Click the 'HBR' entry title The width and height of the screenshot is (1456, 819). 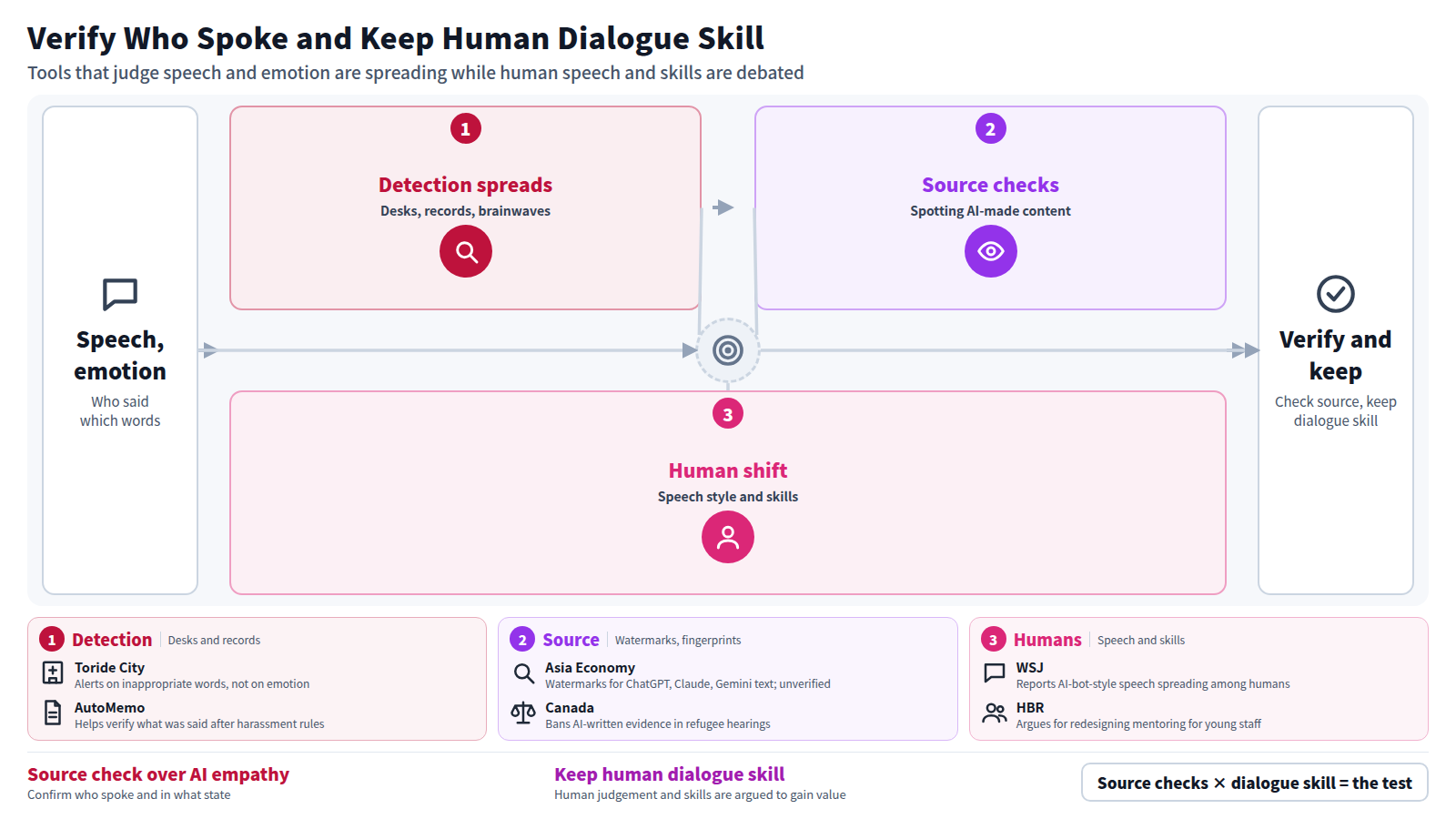coord(1030,707)
